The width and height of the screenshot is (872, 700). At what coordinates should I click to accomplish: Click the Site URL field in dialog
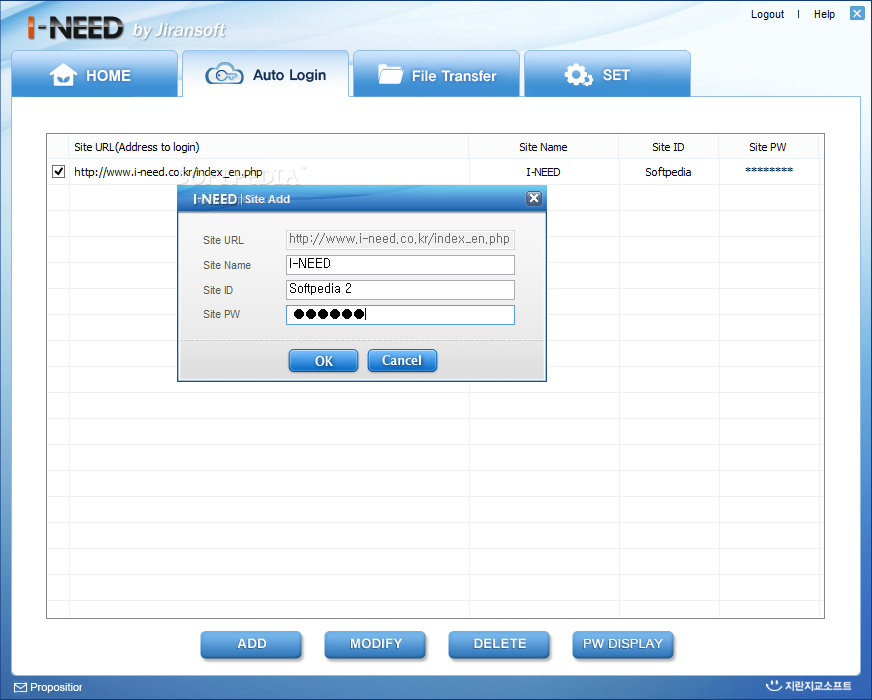(x=400, y=240)
